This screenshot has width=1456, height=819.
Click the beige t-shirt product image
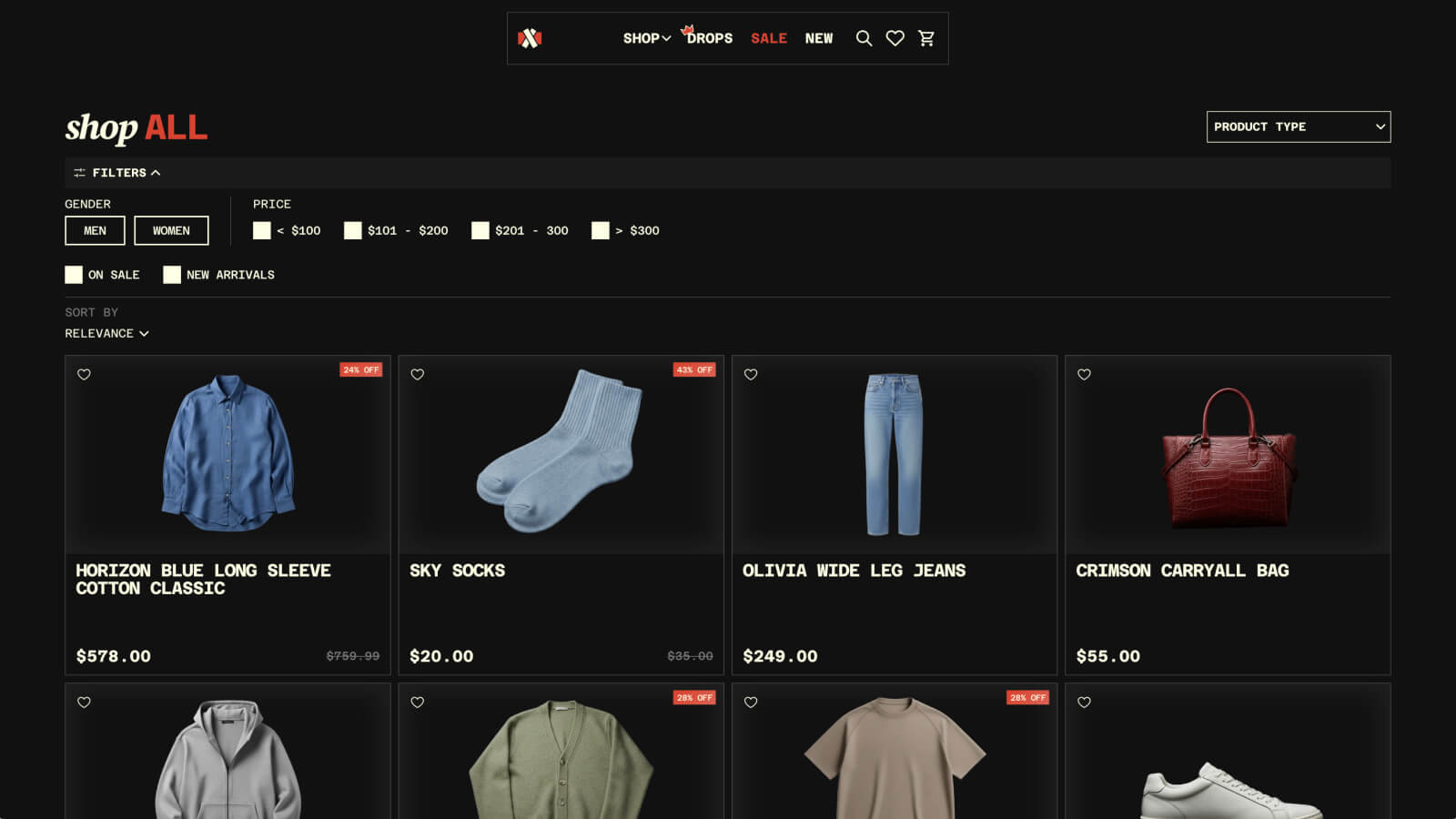pyautogui.click(x=895, y=758)
